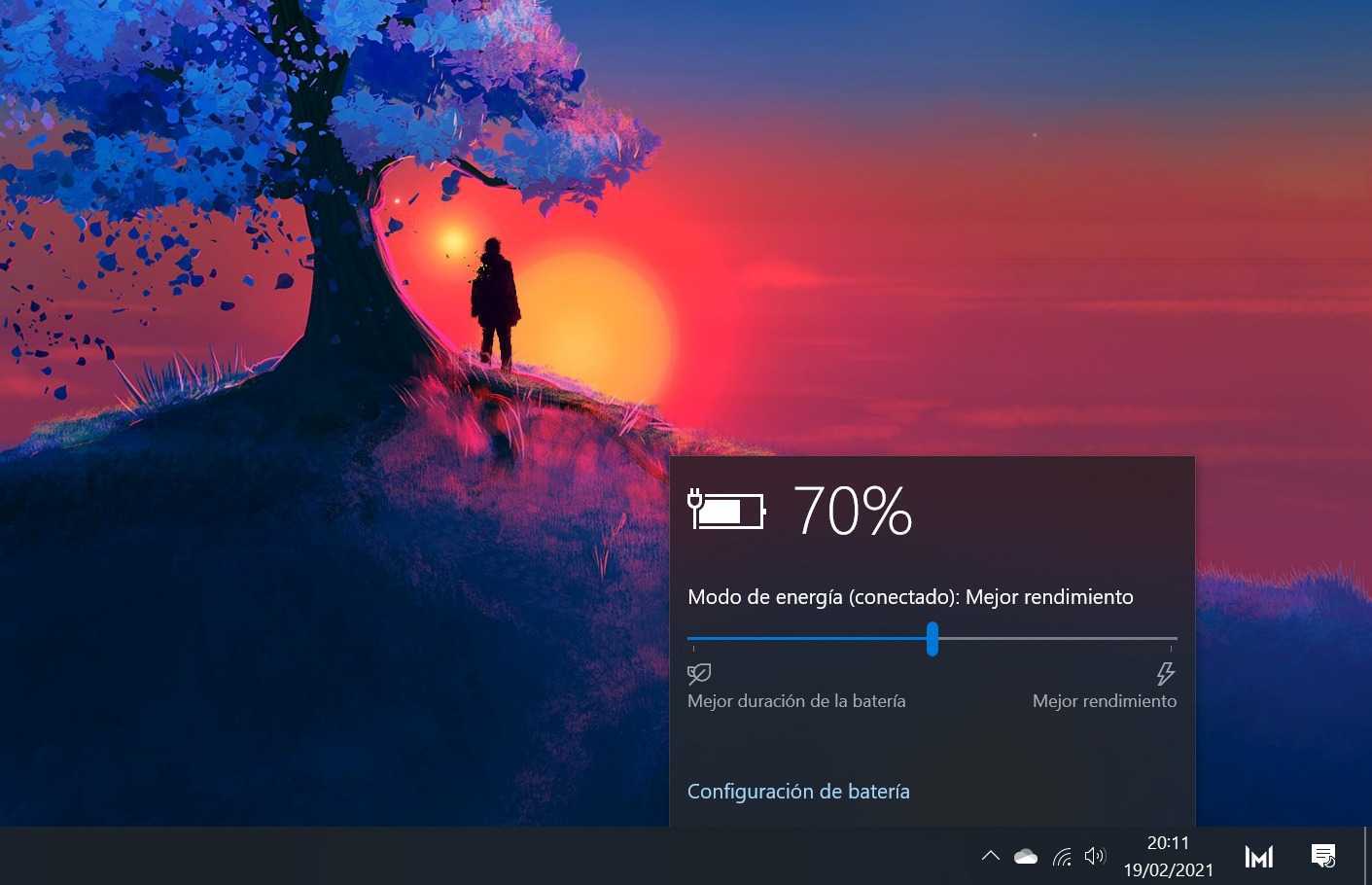This screenshot has width=1372, height=885.
Task: Click 'Mejor duración de la batería' label
Action: (x=796, y=701)
